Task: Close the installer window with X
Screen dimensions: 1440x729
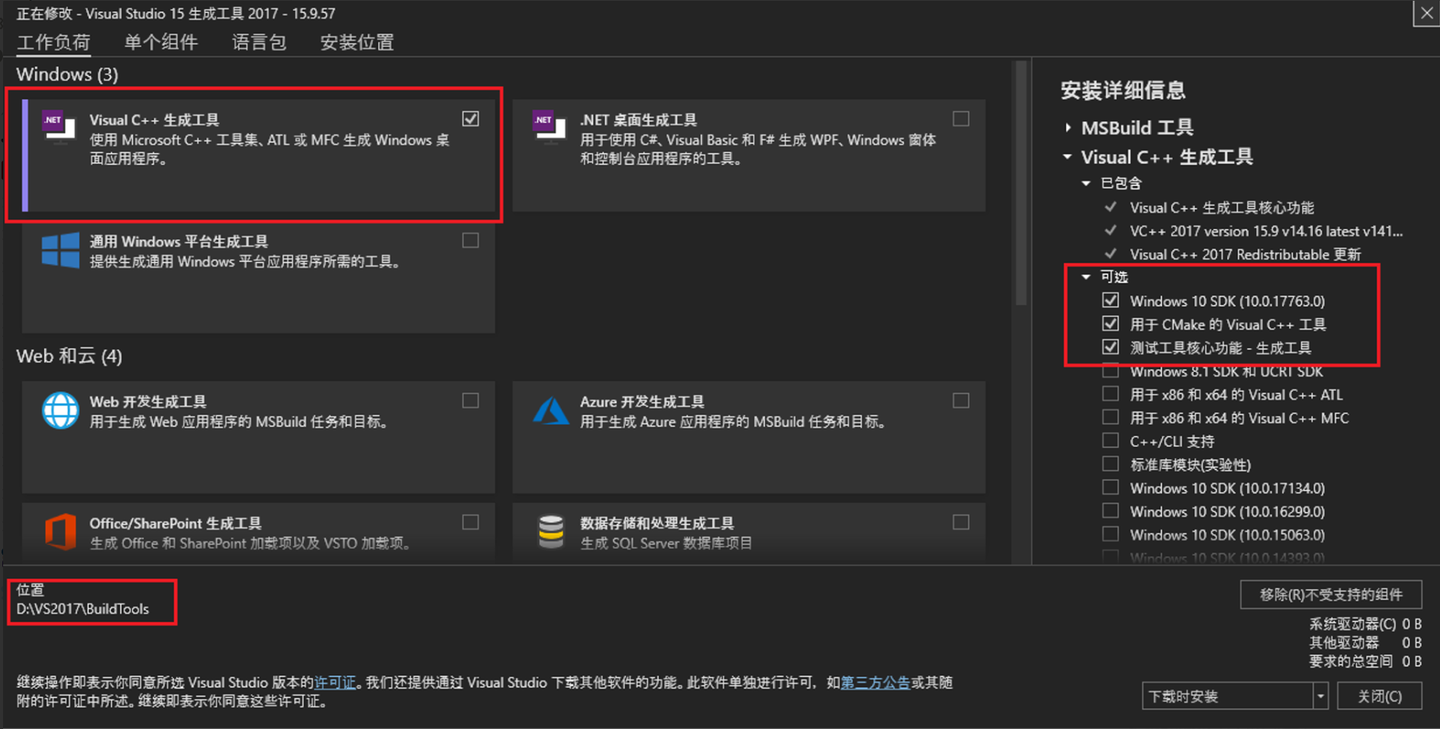Action: [1426, 13]
